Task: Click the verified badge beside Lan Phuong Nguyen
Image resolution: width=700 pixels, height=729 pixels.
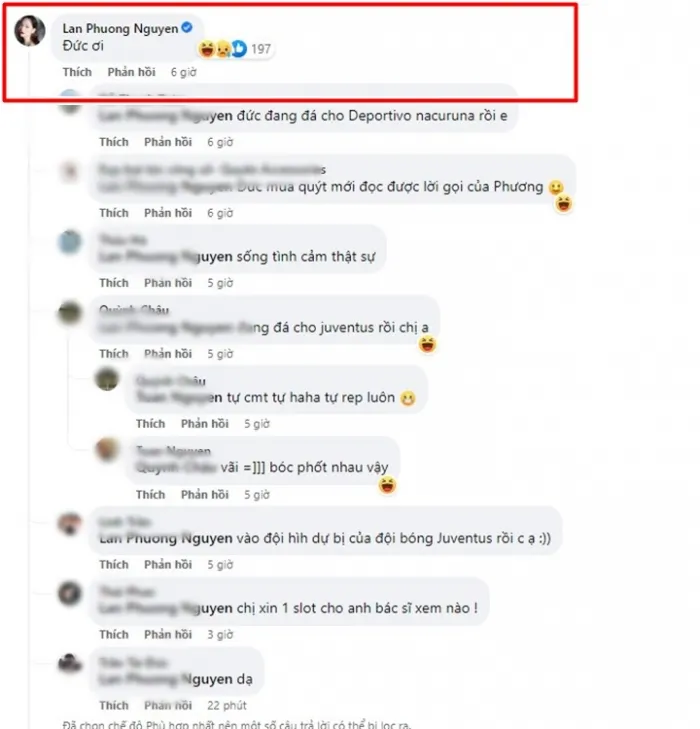Action: pyautogui.click(x=187, y=28)
